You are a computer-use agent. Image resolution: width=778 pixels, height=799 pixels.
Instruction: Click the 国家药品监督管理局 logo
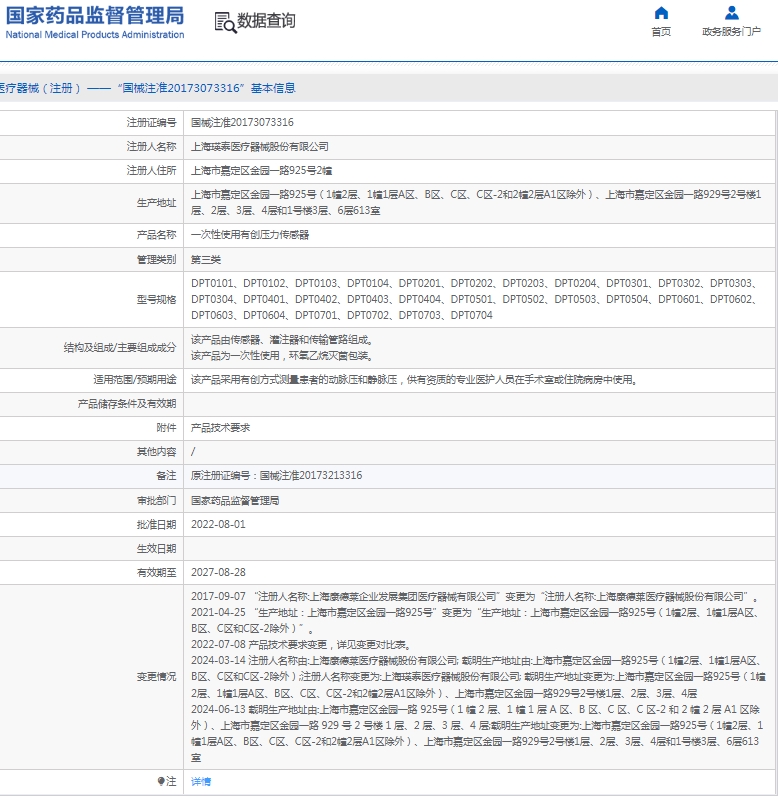(x=95, y=15)
